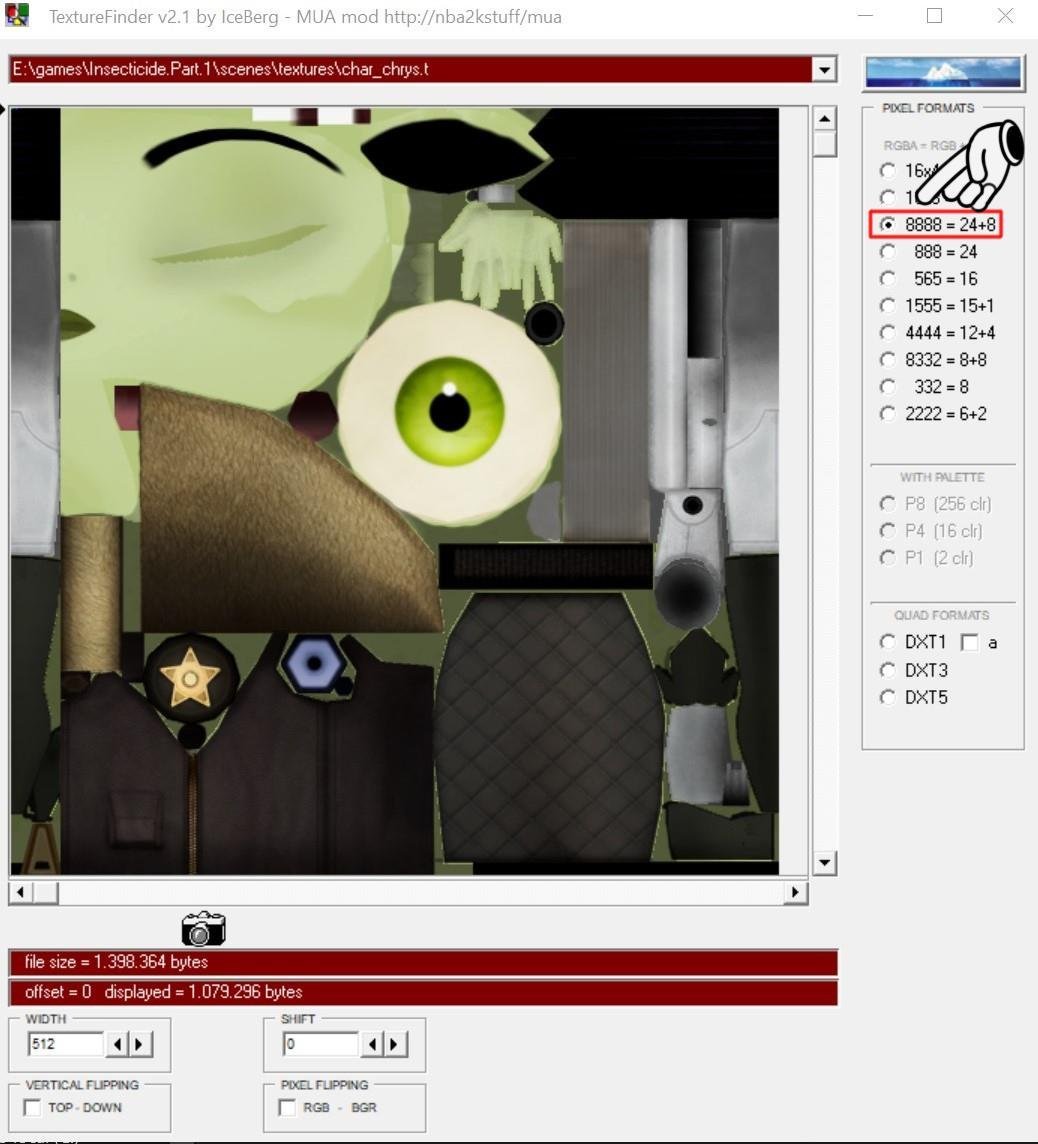Increase shift with right arrow button

395,1044
